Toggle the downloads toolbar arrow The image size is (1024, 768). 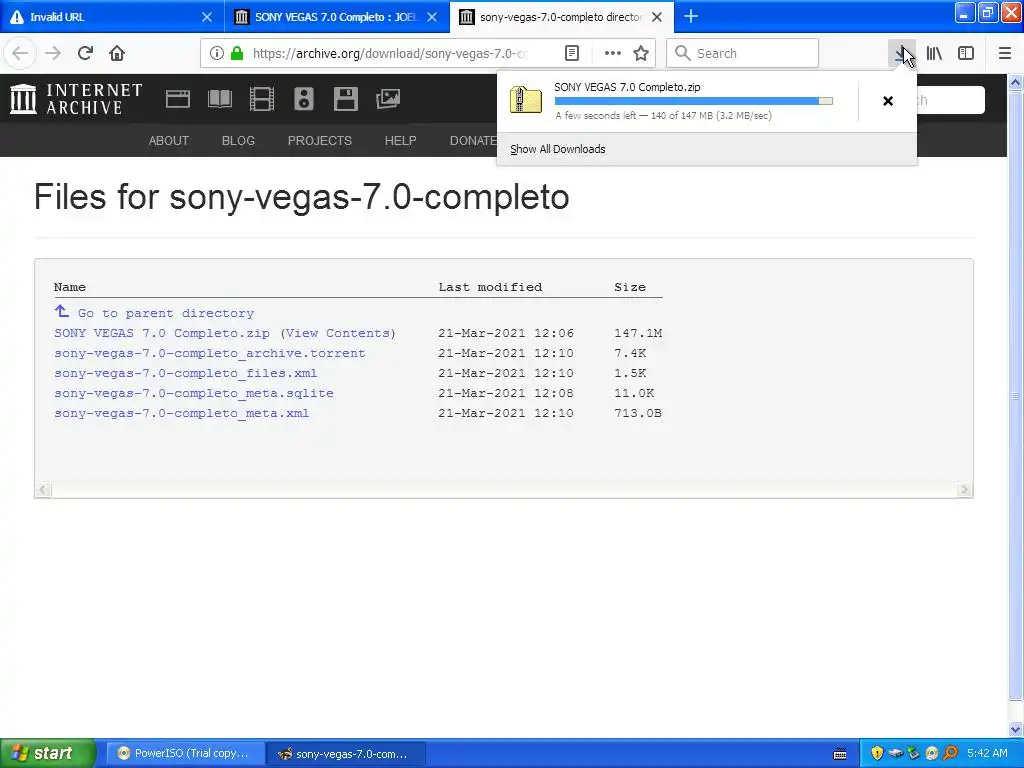tap(901, 54)
